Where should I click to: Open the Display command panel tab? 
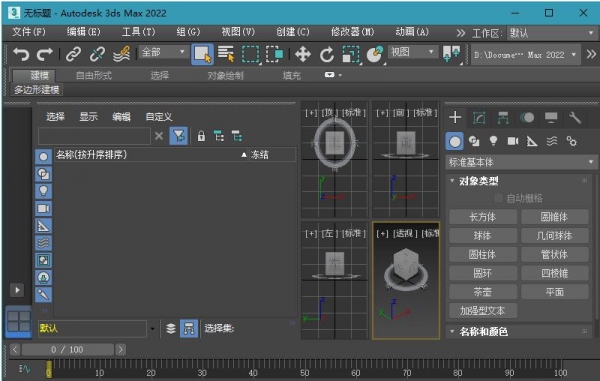point(551,117)
